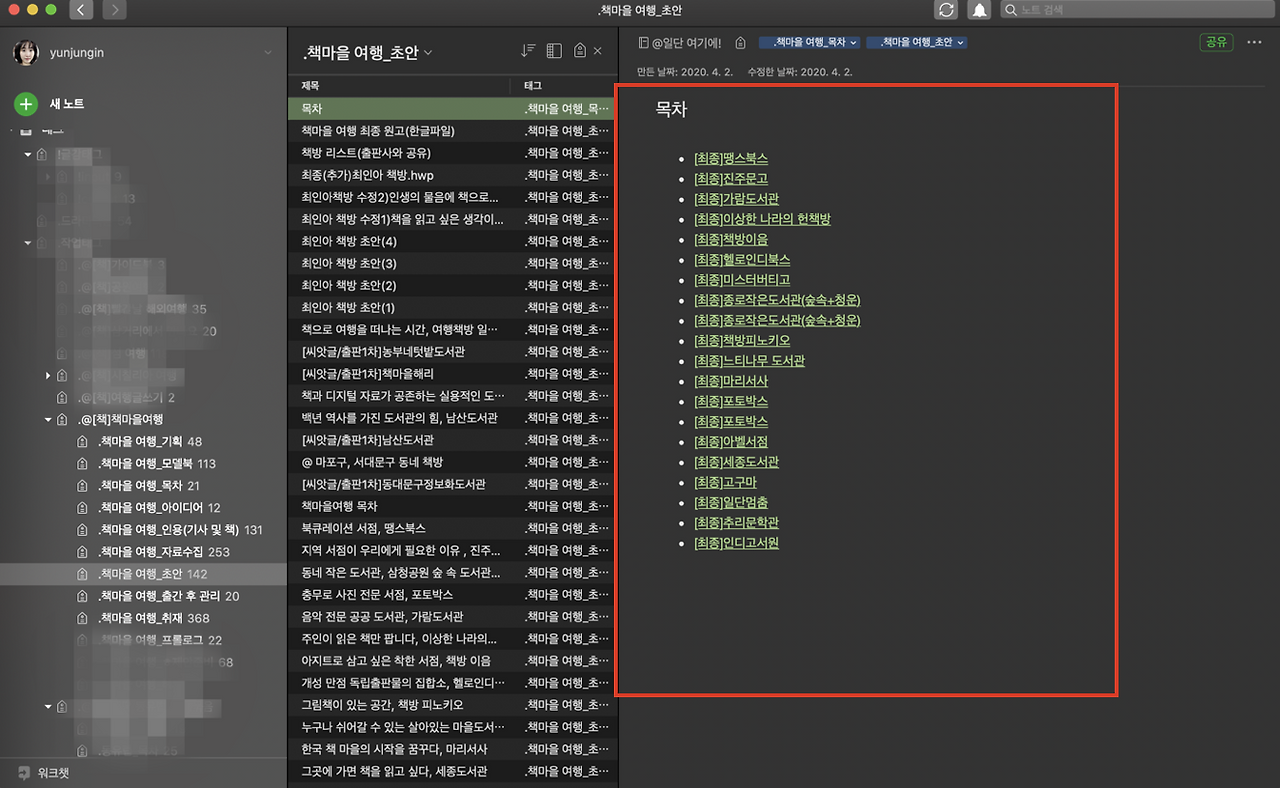Image resolution: width=1280 pixels, height=788 pixels.
Task: Open the more actions ellipsis menu
Action: pos(1255,42)
